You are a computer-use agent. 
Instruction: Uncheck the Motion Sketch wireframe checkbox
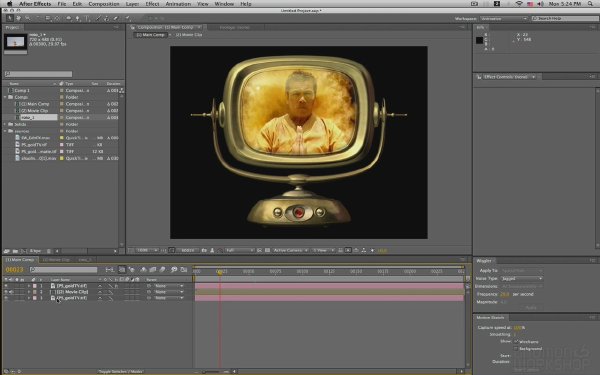[x=516, y=341]
